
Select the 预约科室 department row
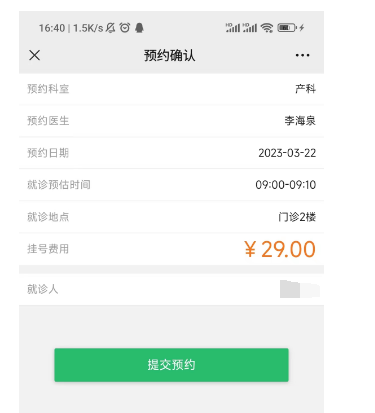(171, 89)
